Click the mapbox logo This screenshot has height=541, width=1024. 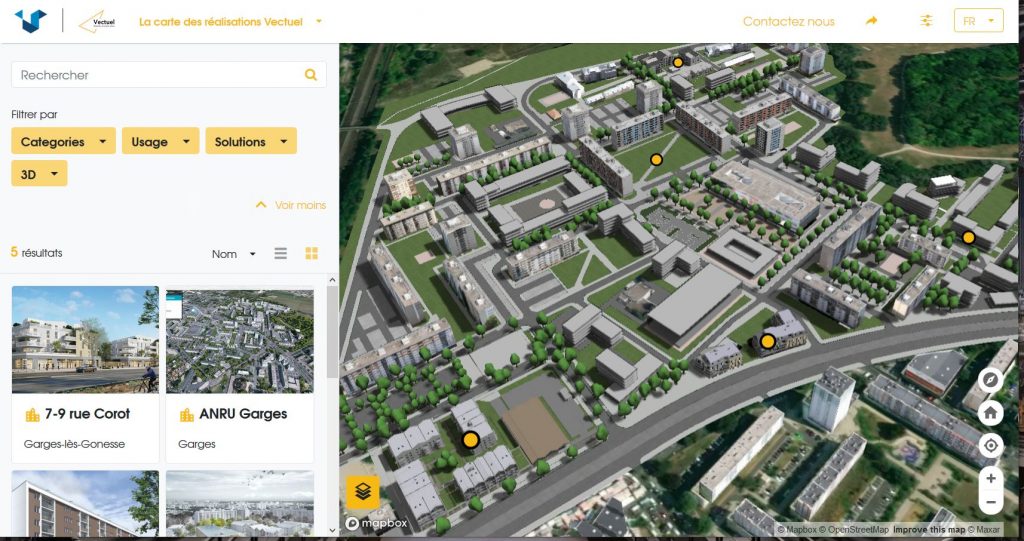(x=377, y=523)
